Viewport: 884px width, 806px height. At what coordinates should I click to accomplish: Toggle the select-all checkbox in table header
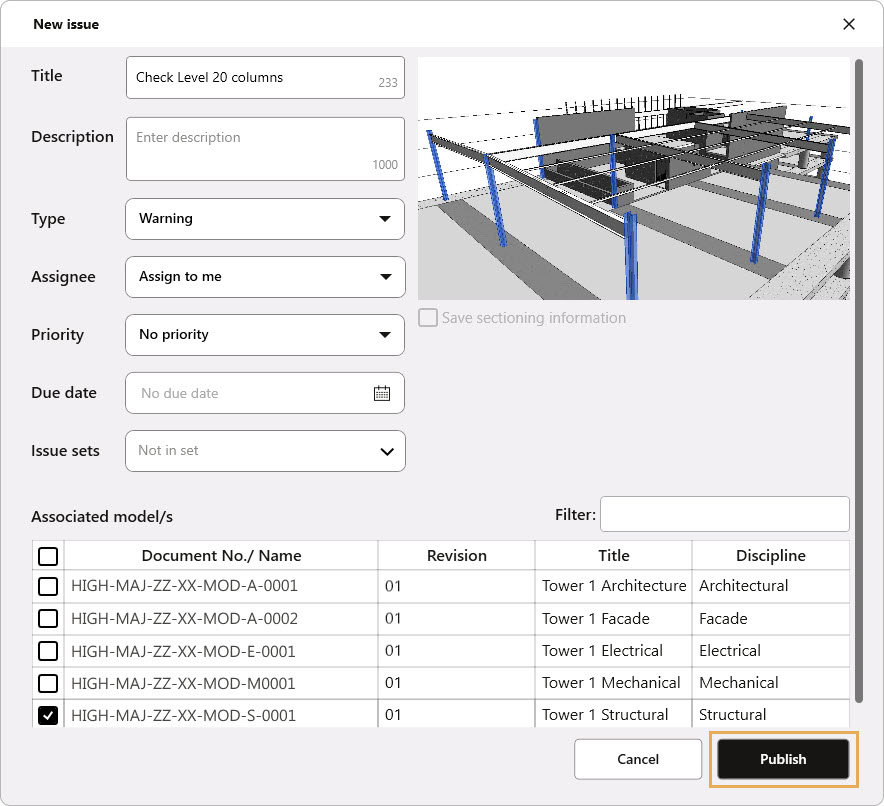click(x=48, y=556)
